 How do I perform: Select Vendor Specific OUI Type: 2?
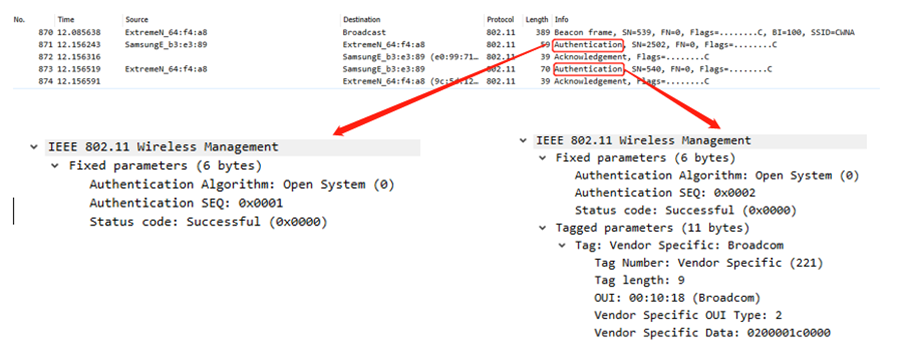click(688, 316)
